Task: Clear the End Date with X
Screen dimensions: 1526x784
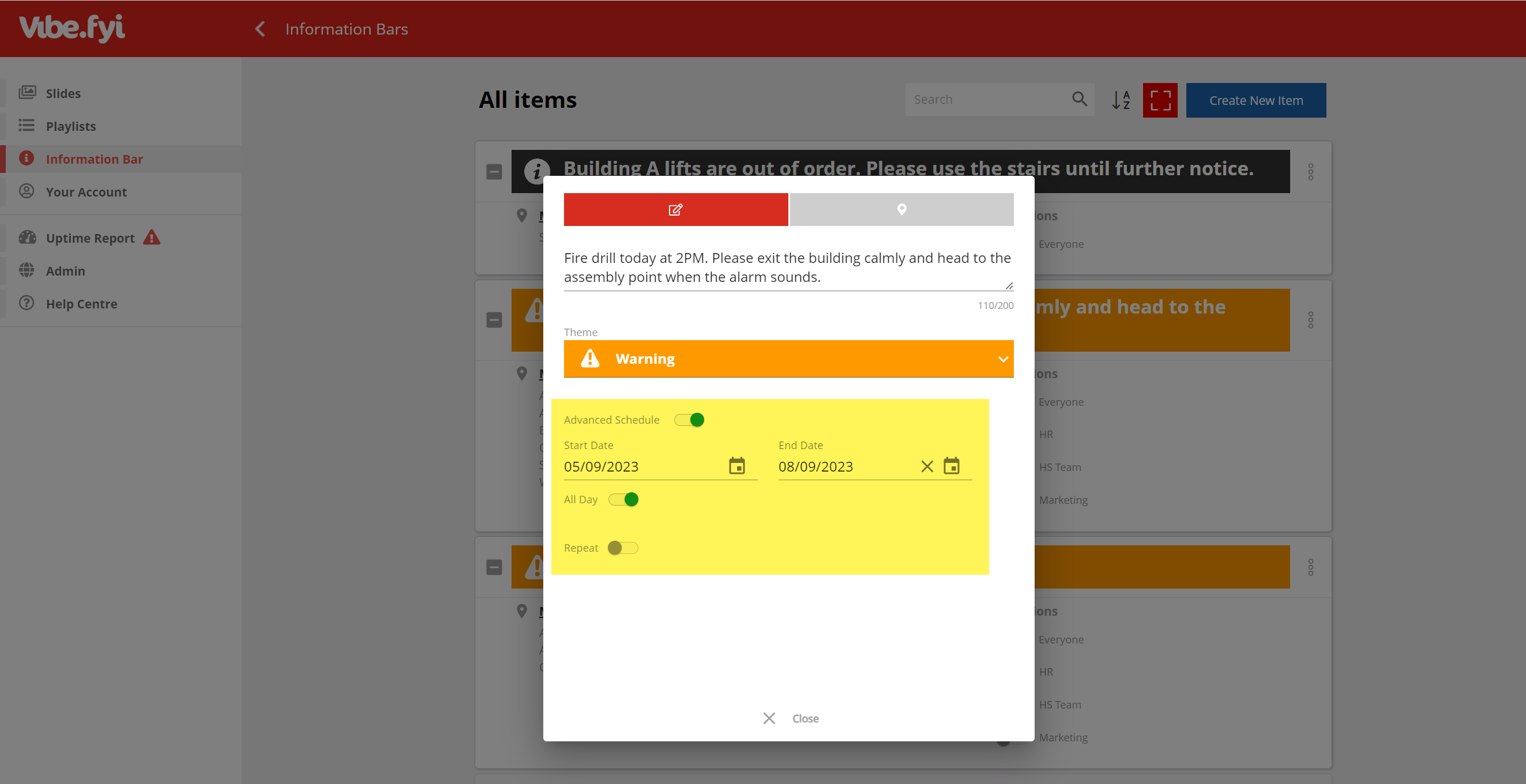Action: 927,466
